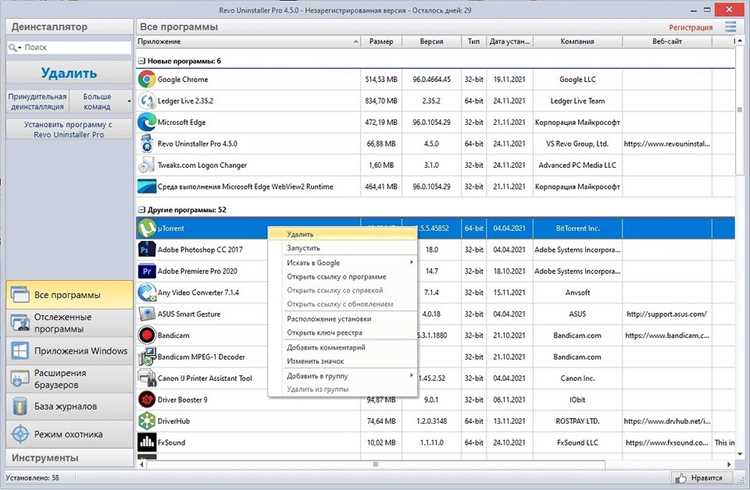Click the Driver Booster 9 icon
Image resolution: width=750 pixels, height=490 pixels.
[147, 400]
